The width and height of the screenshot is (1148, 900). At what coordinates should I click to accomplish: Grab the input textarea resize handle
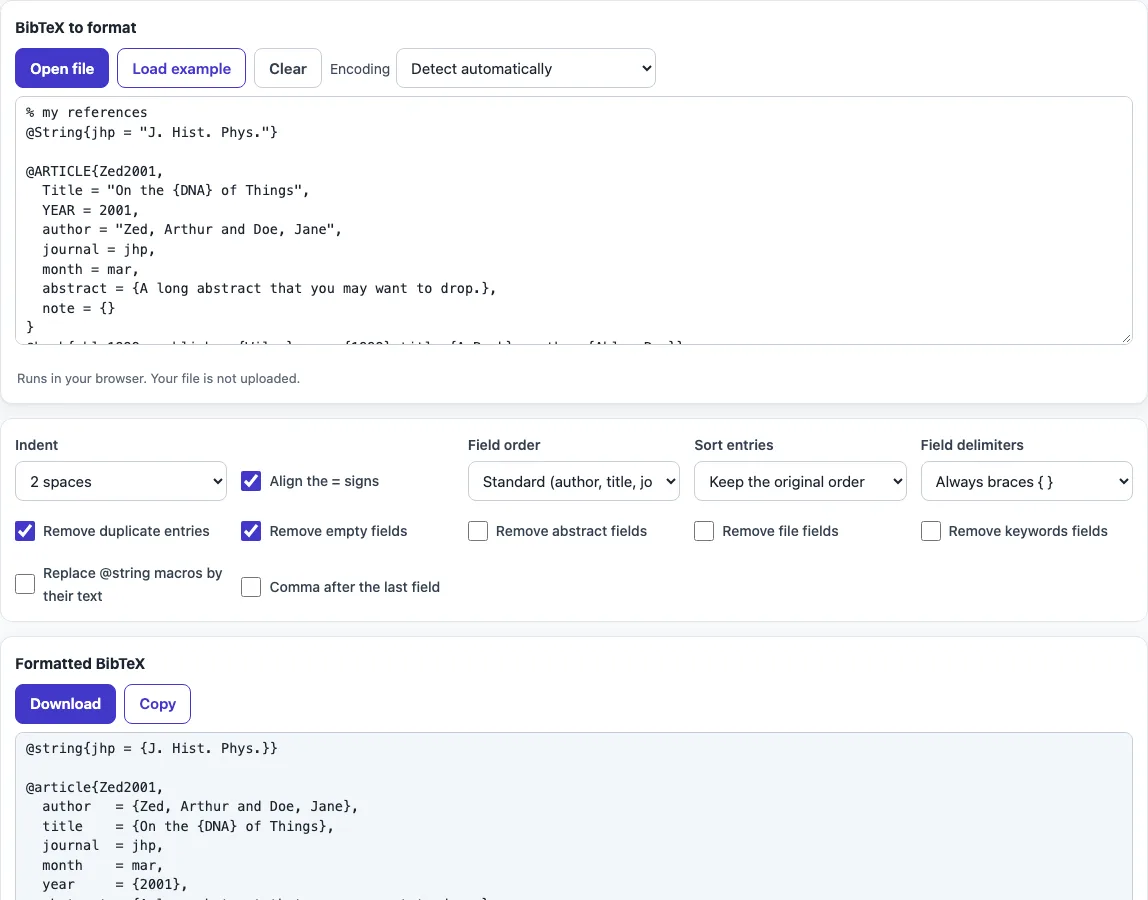click(1126, 338)
